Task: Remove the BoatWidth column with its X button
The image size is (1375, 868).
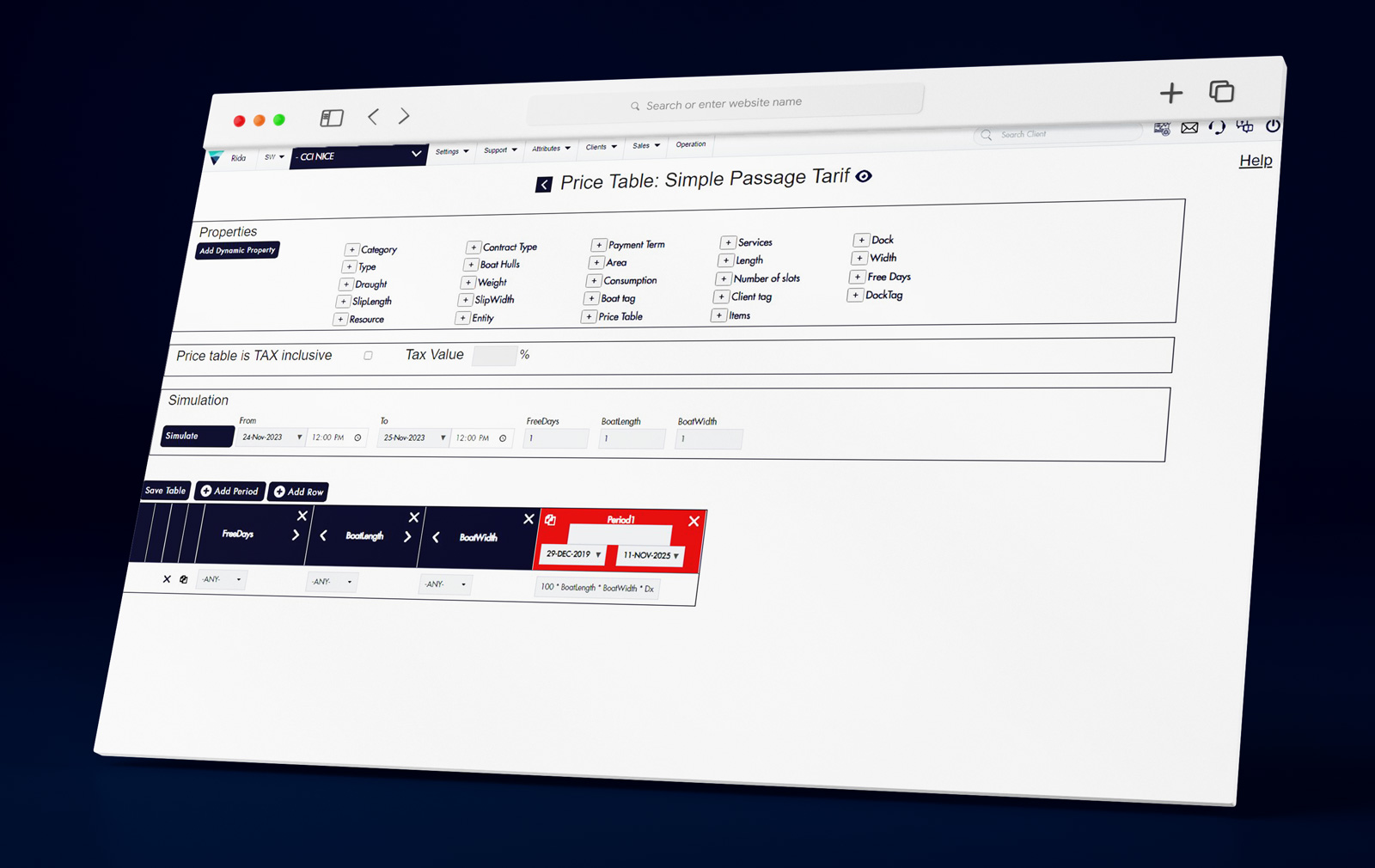Action: pos(529,519)
